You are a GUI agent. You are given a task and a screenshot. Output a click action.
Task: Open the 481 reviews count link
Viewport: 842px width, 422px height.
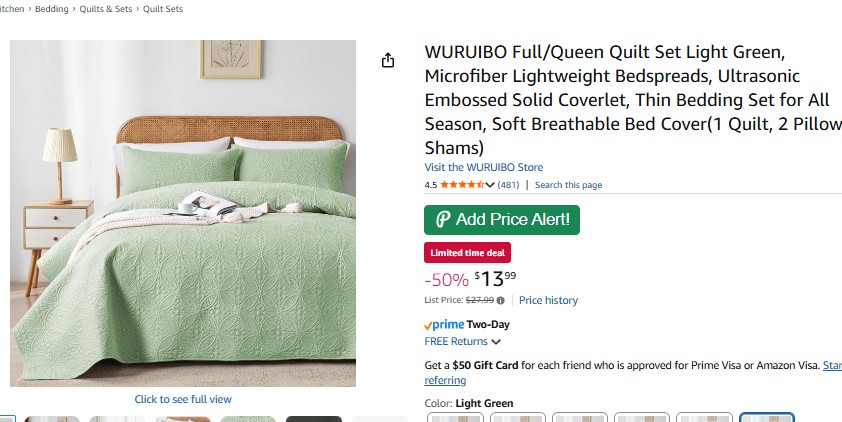[508, 185]
